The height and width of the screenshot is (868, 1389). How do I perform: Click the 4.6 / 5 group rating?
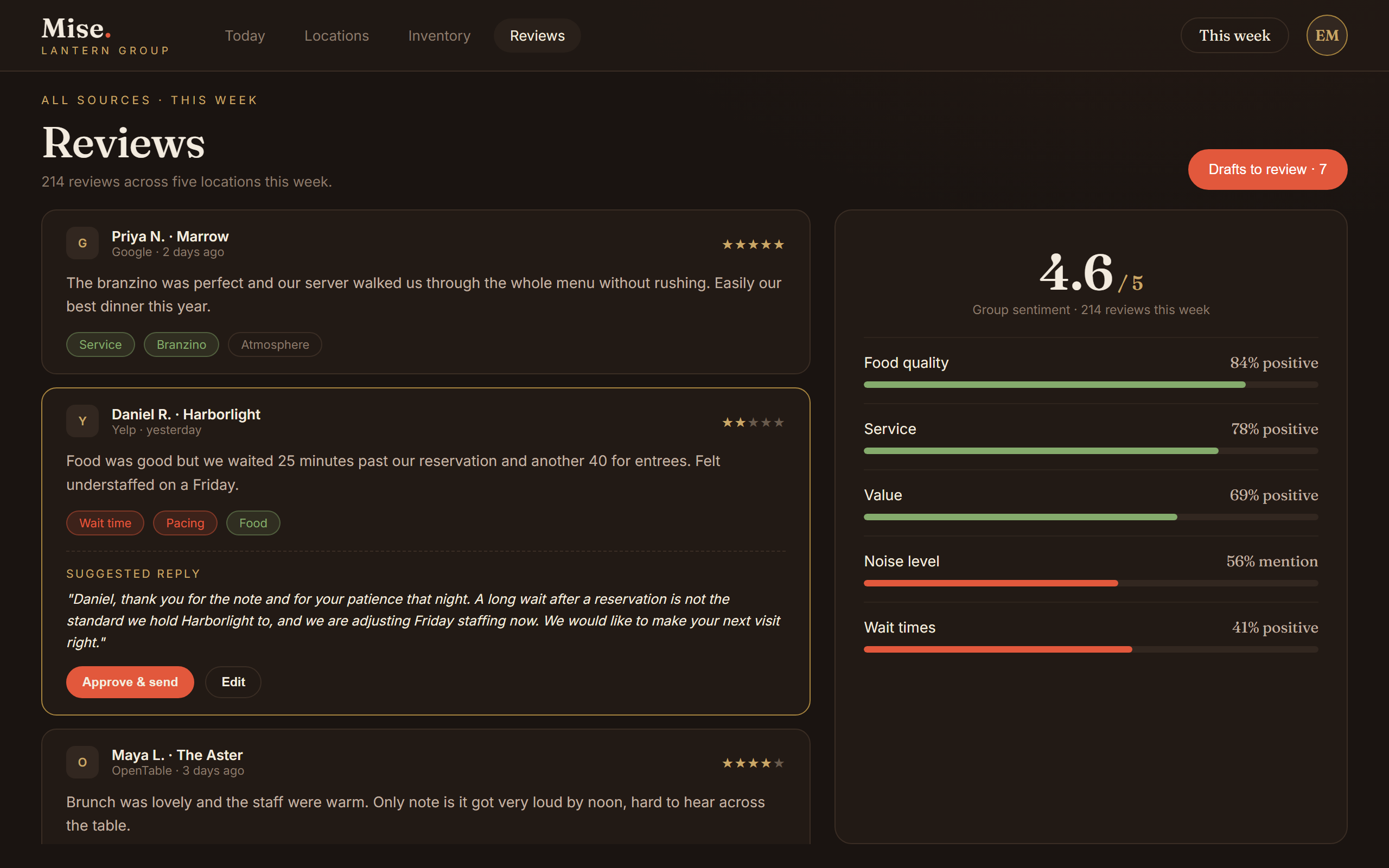click(x=1091, y=273)
